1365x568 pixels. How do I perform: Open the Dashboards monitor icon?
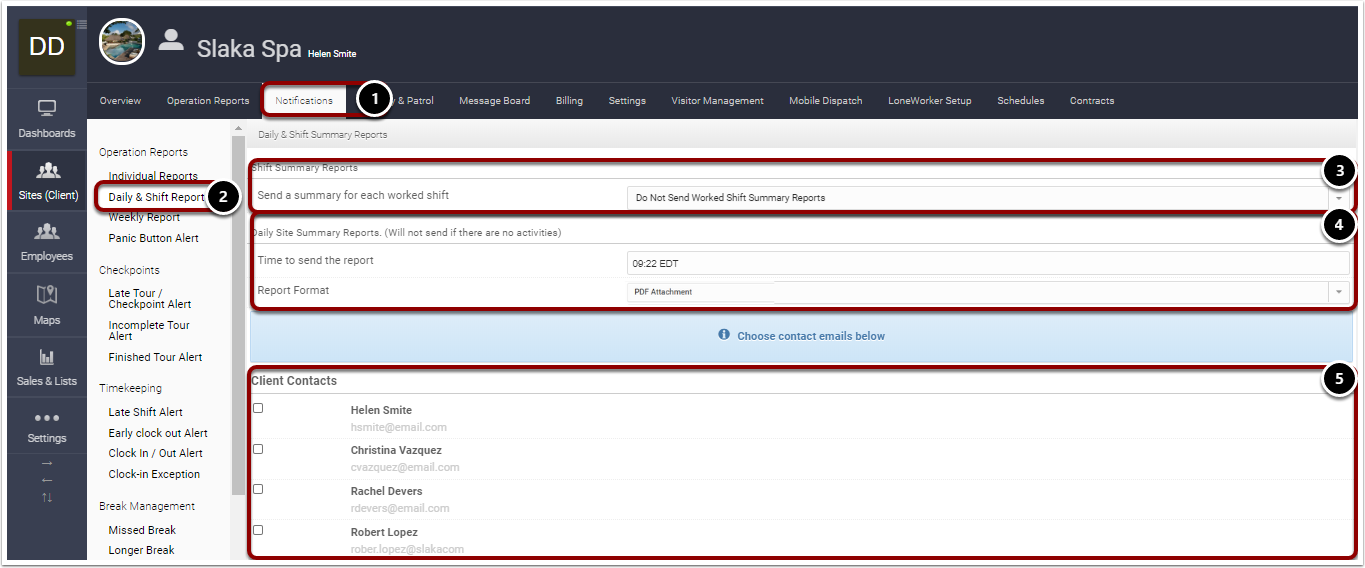tap(47, 108)
